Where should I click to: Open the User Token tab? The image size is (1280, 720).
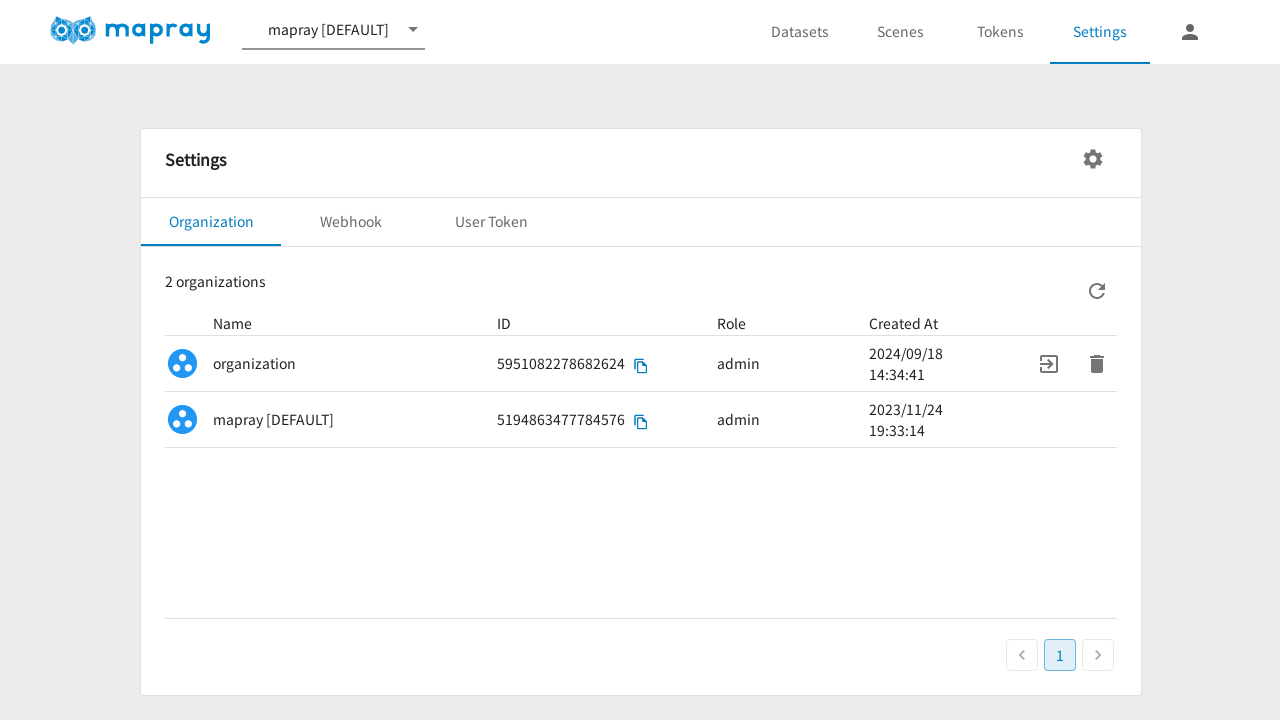491,222
